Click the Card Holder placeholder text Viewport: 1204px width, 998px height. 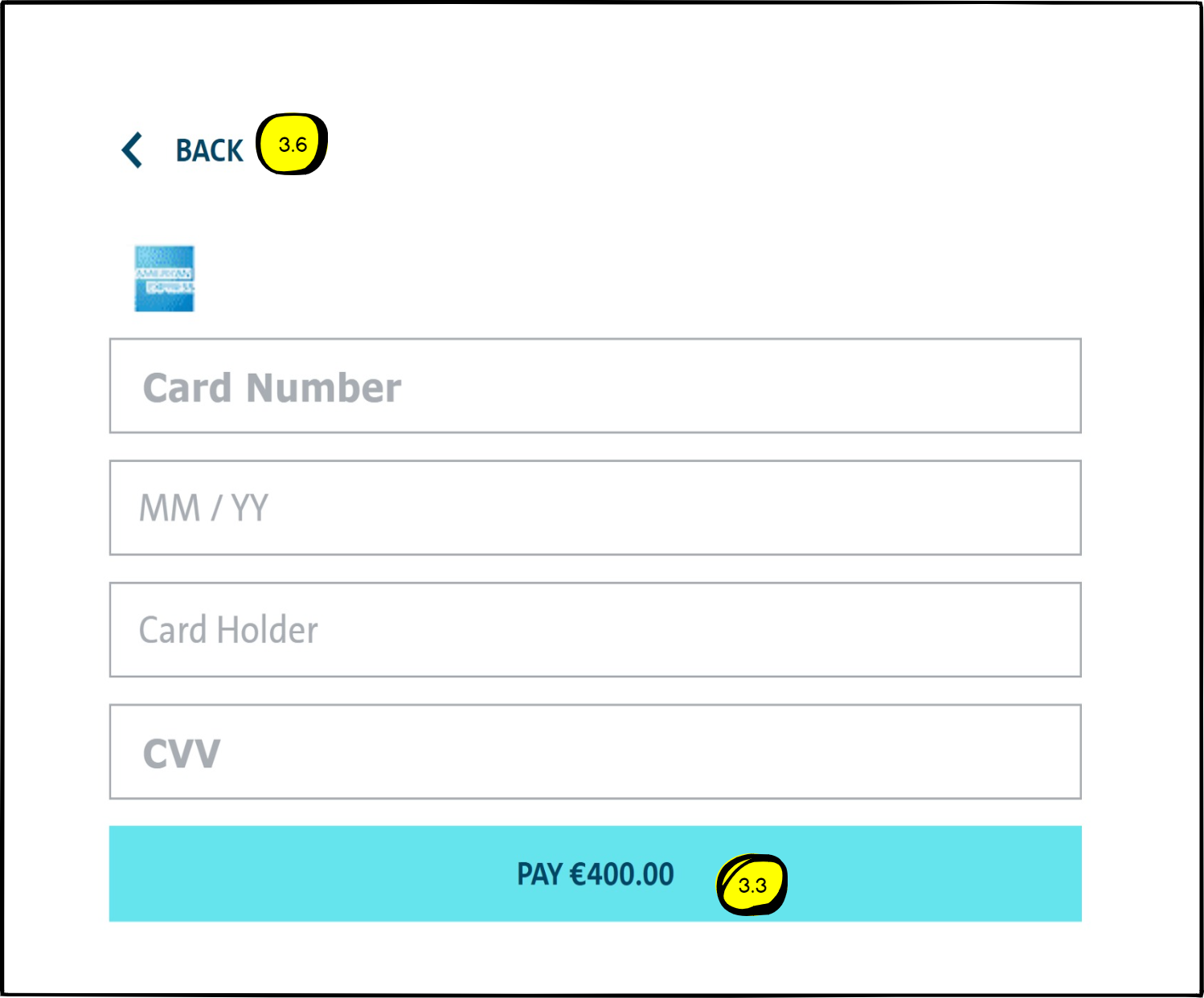228,630
